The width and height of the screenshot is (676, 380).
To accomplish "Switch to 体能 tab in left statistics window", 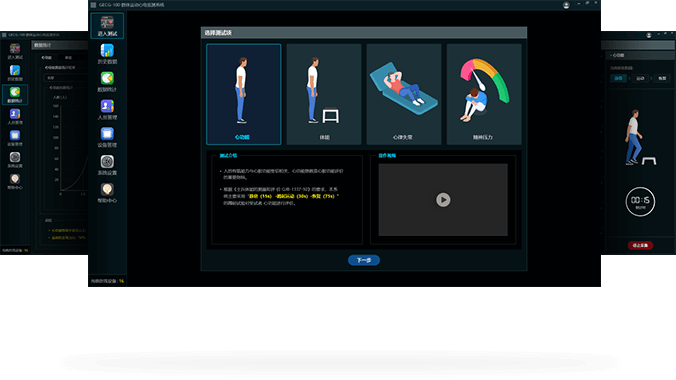I will click(x=69, y=57).
